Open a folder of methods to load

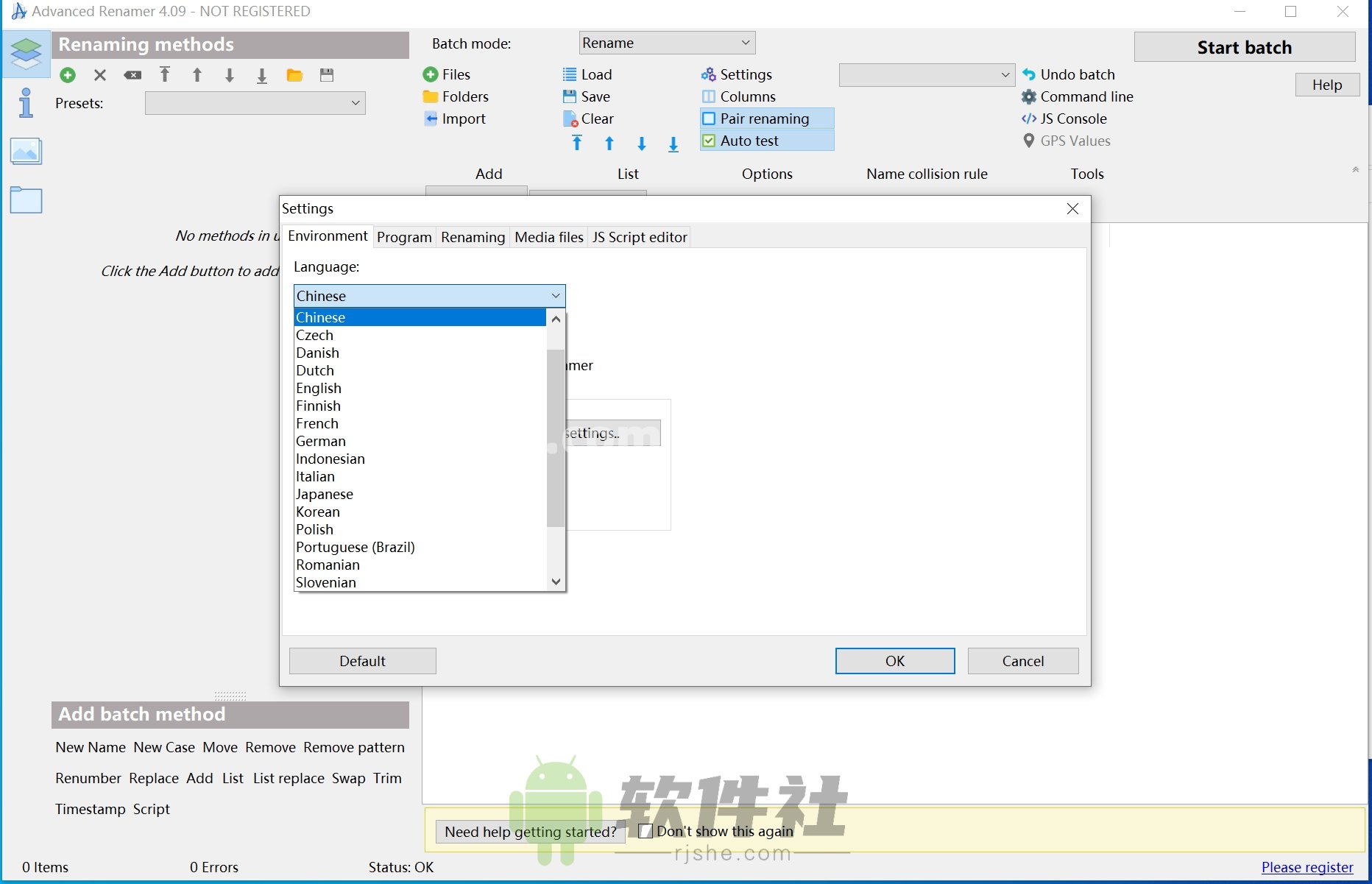[295, 75]
